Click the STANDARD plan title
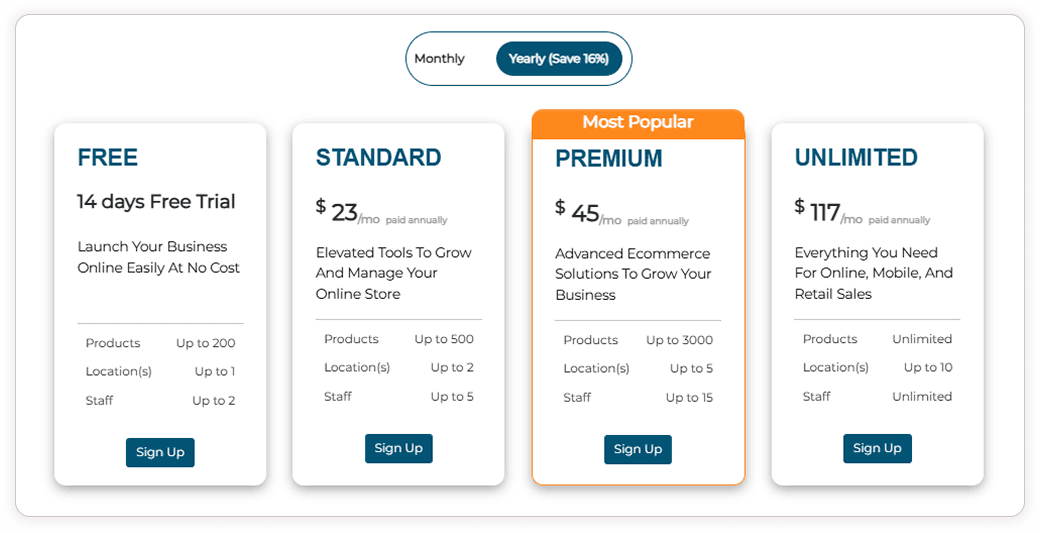This screenshot has height=533, width=1040. pos(378,157)
